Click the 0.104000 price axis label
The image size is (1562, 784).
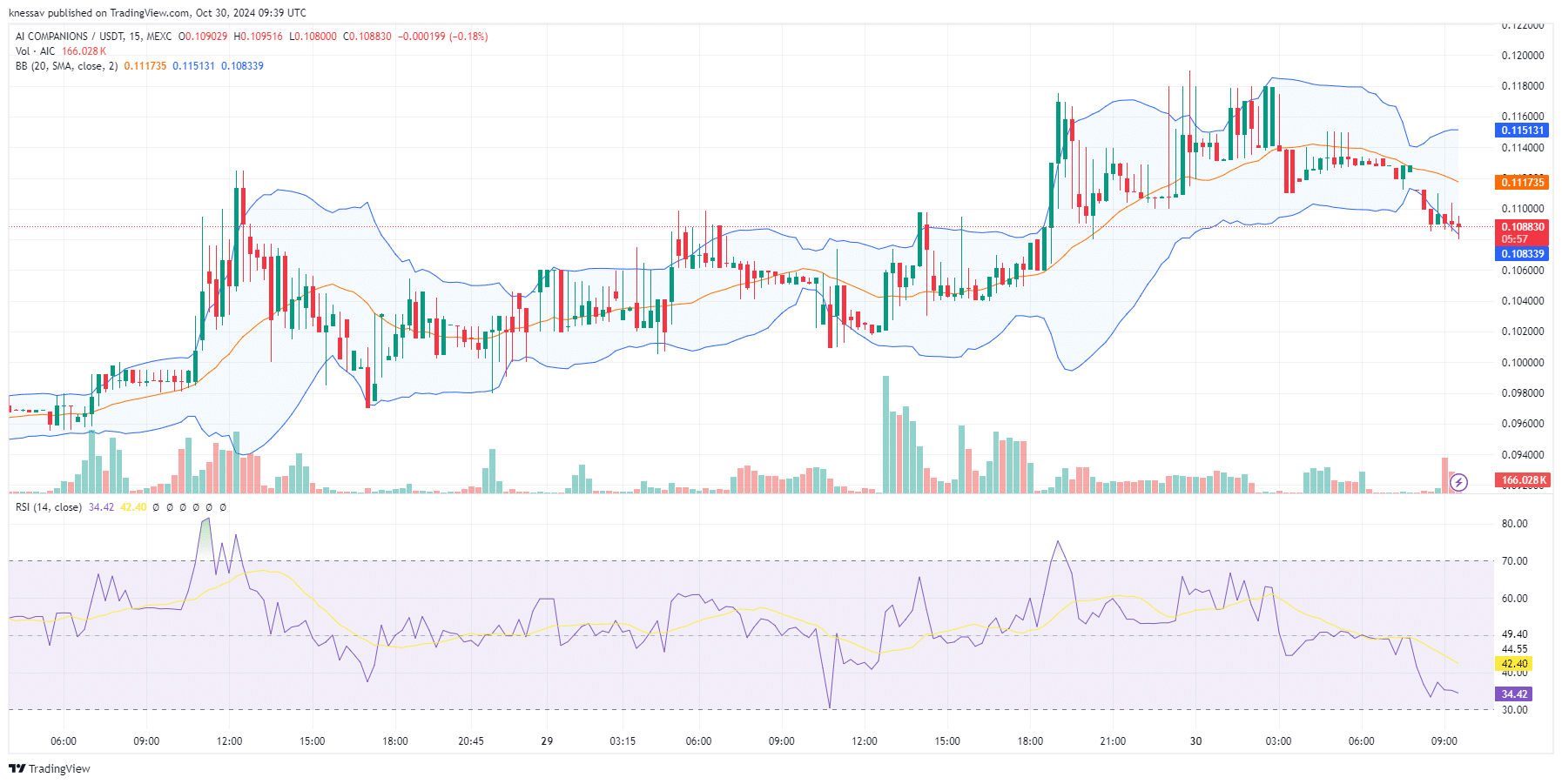point(1523,301)
